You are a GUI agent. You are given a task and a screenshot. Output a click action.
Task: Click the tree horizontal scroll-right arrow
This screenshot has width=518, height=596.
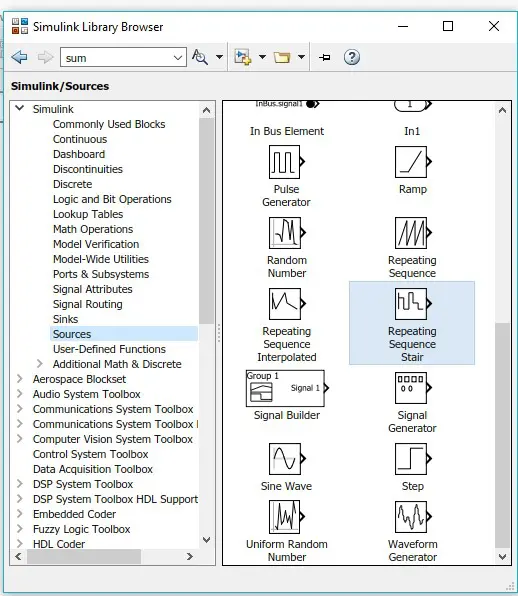tap(190, 556)
